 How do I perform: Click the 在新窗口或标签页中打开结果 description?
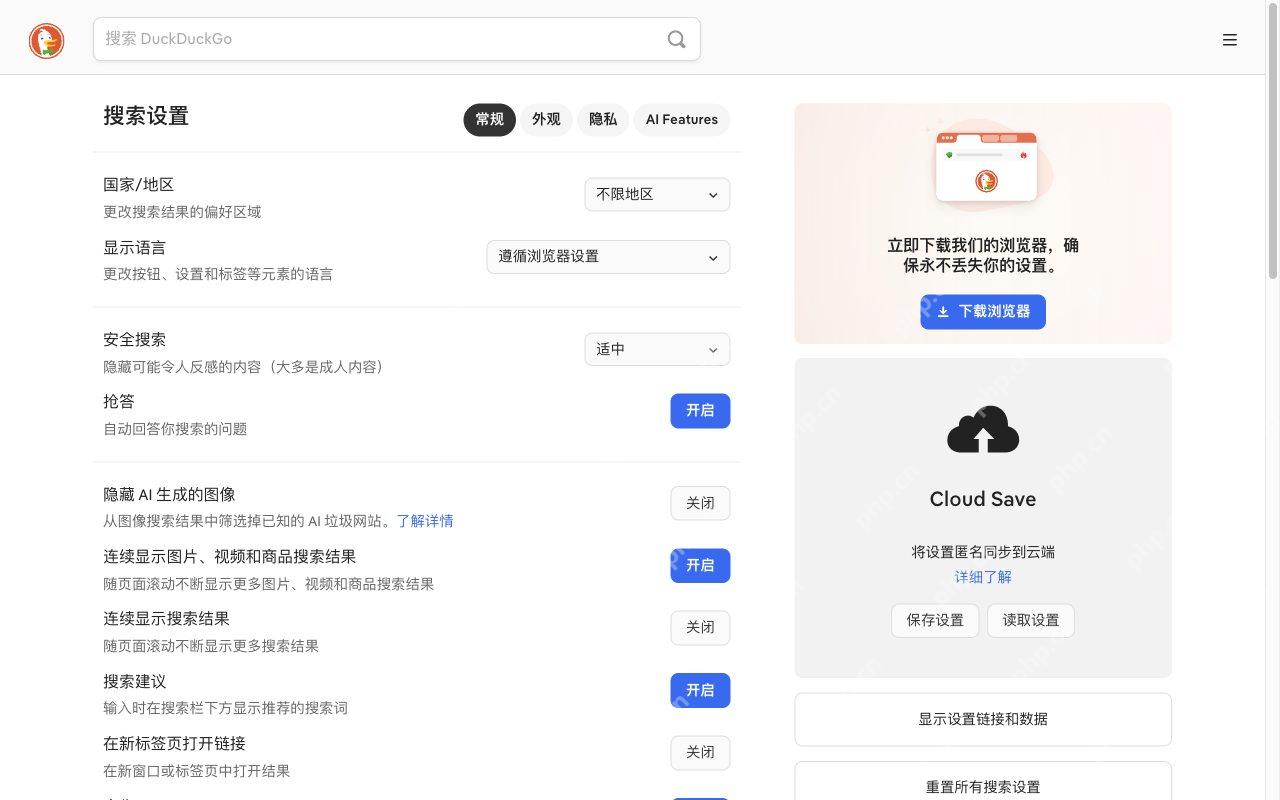197,771
